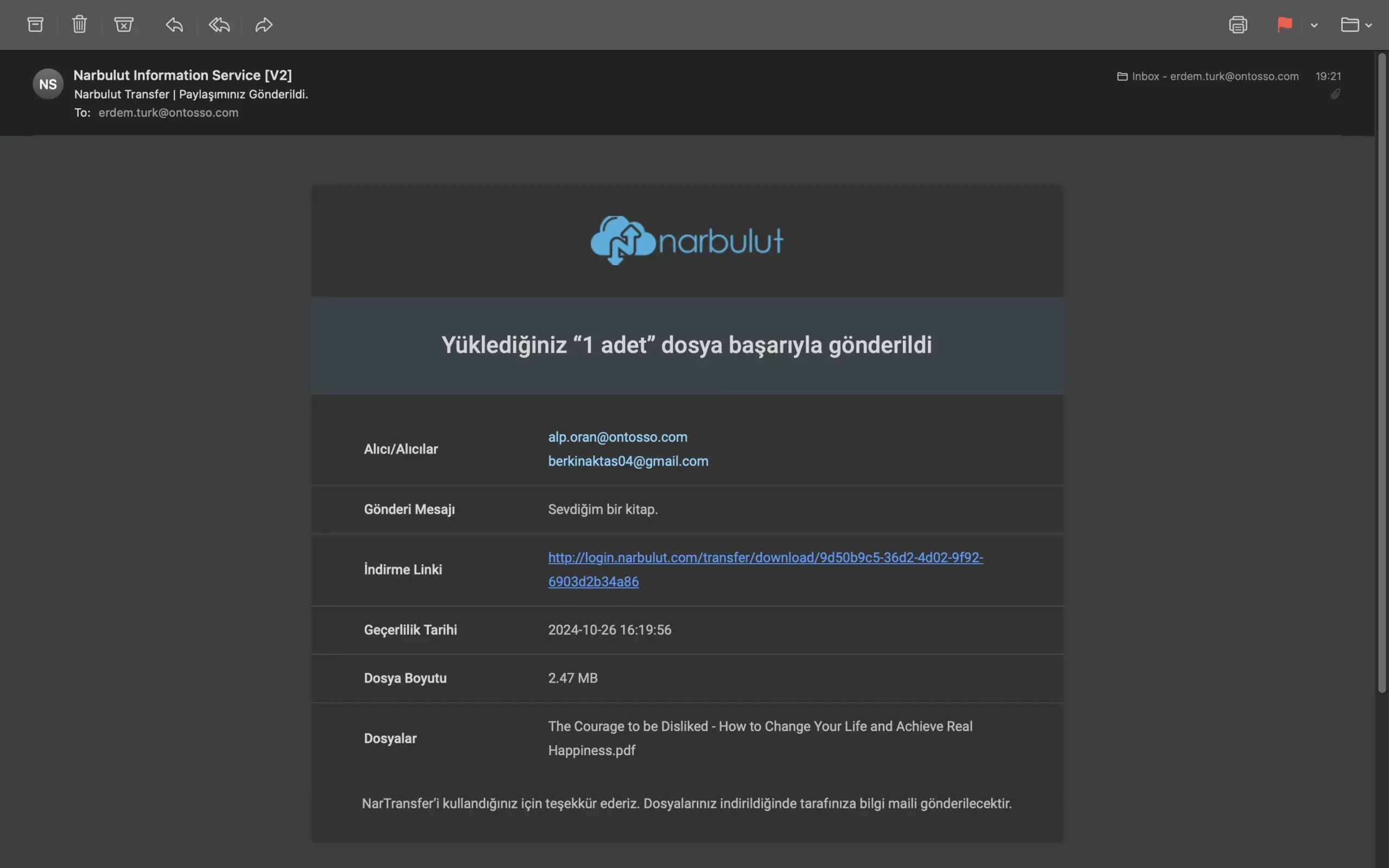This screenshot has height=868, width=1389.
Task: Open the flag color dropdown arrow
Action: pos(1314,25)
